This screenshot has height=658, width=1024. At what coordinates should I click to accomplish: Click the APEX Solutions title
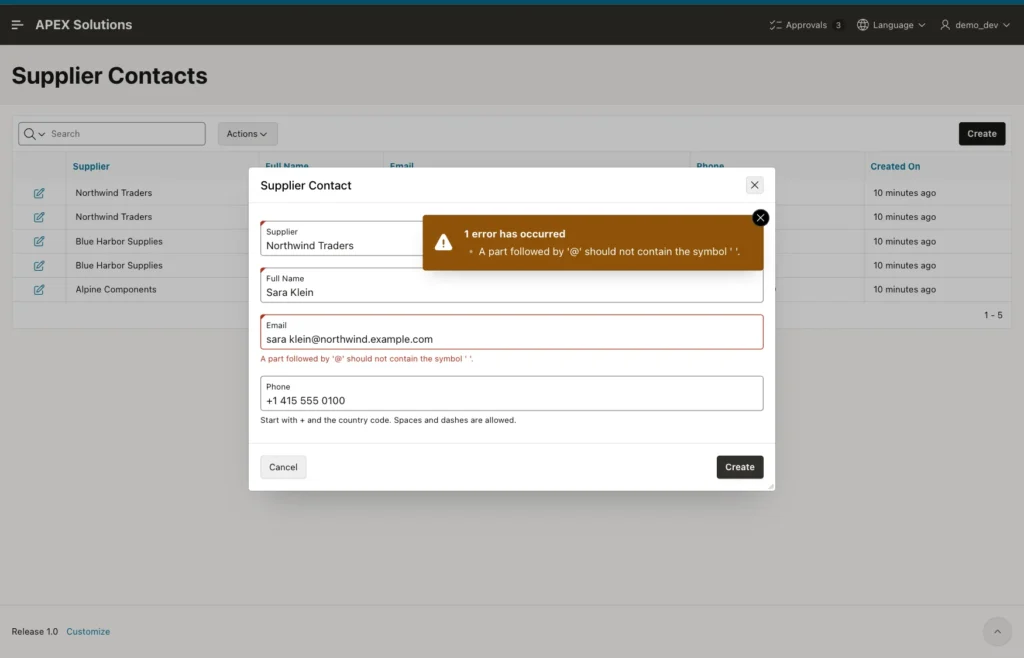[x=84, y=25]
